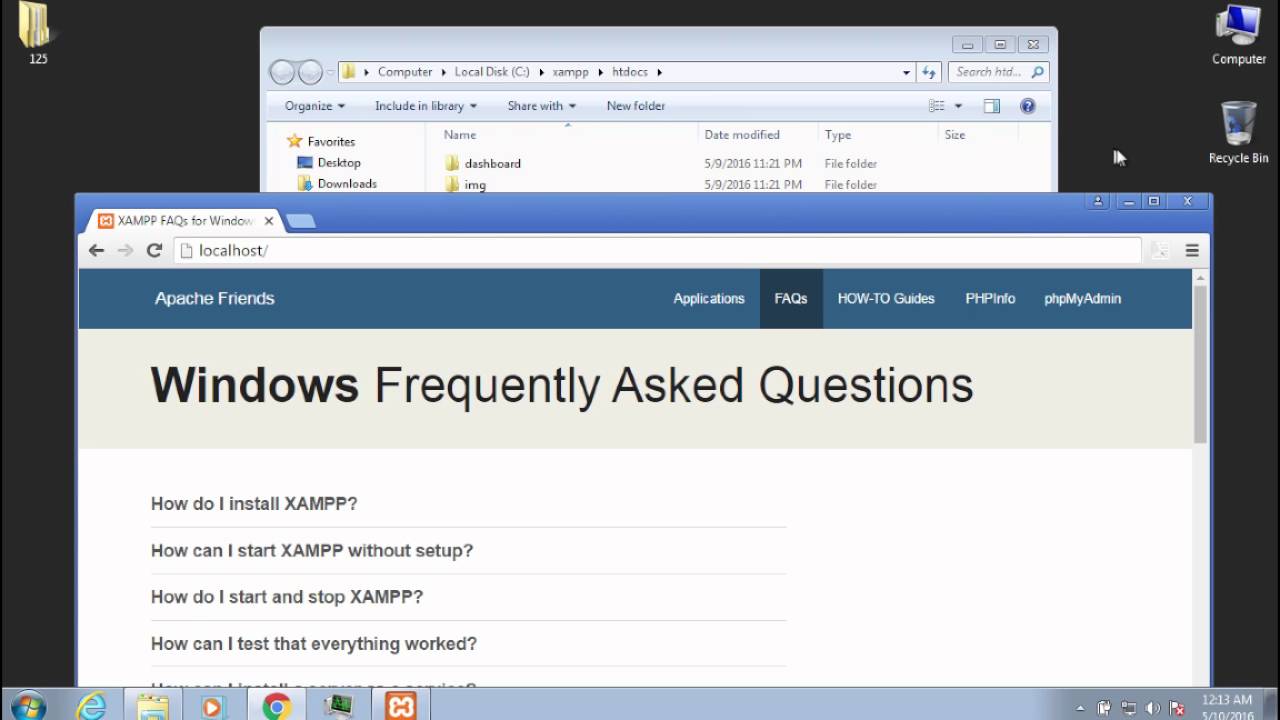Viewport: 1280px width, 720px height.
Task: Open the Recycle Bin desktop icon
Action: coord(1238,132)
